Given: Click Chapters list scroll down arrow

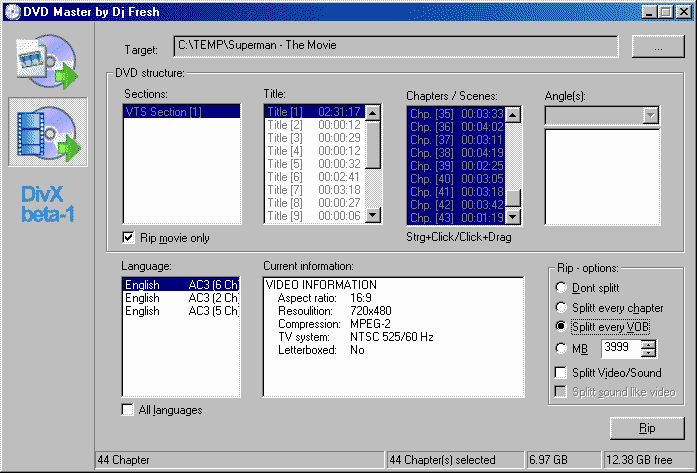Looking at the screenshot, I should point(513,217).
